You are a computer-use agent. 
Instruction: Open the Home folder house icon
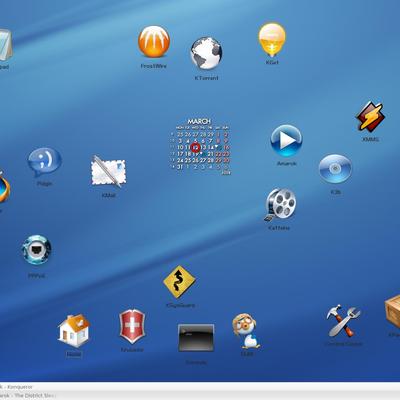pyautogui.click(x=74, y=330)
